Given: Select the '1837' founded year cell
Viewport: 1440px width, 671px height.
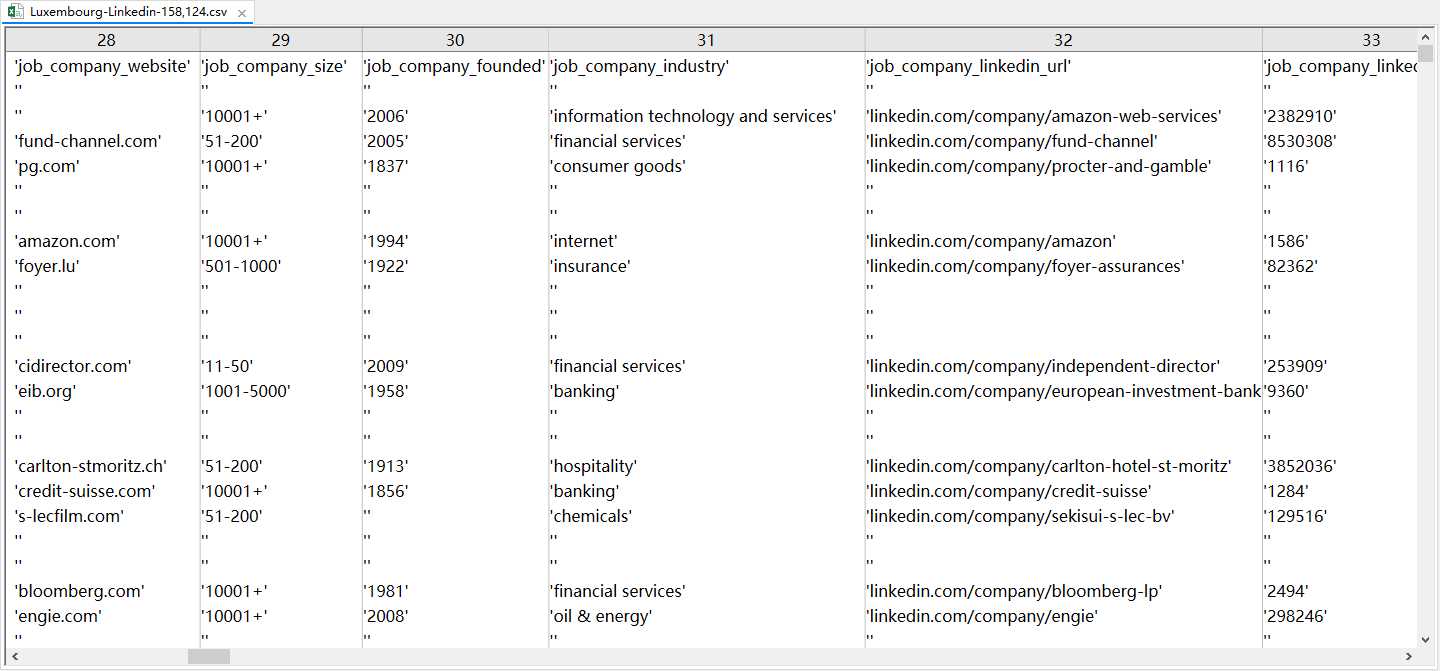Looking at the screenshot, I should pyautogui.click(x=455, y=166).
